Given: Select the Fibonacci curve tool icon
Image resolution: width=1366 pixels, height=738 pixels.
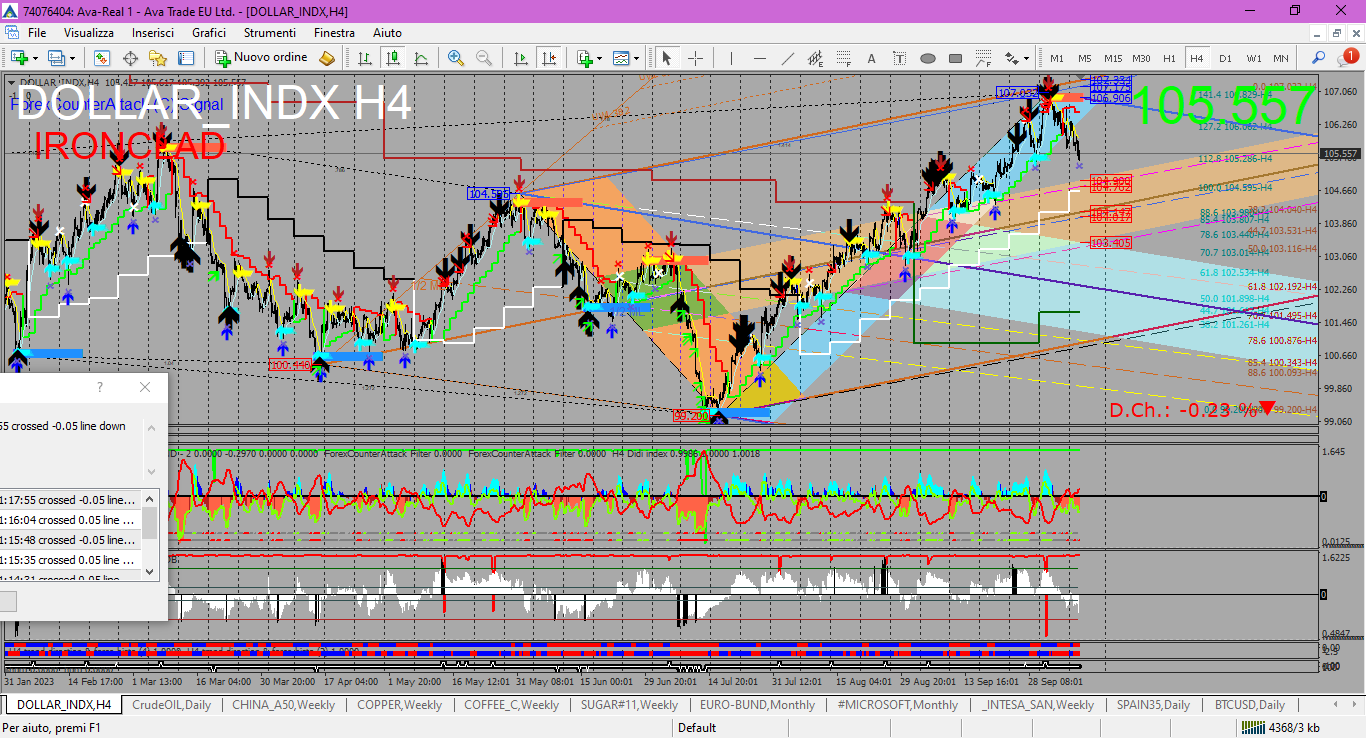Looking at the screenshot, I should (984, 58).
